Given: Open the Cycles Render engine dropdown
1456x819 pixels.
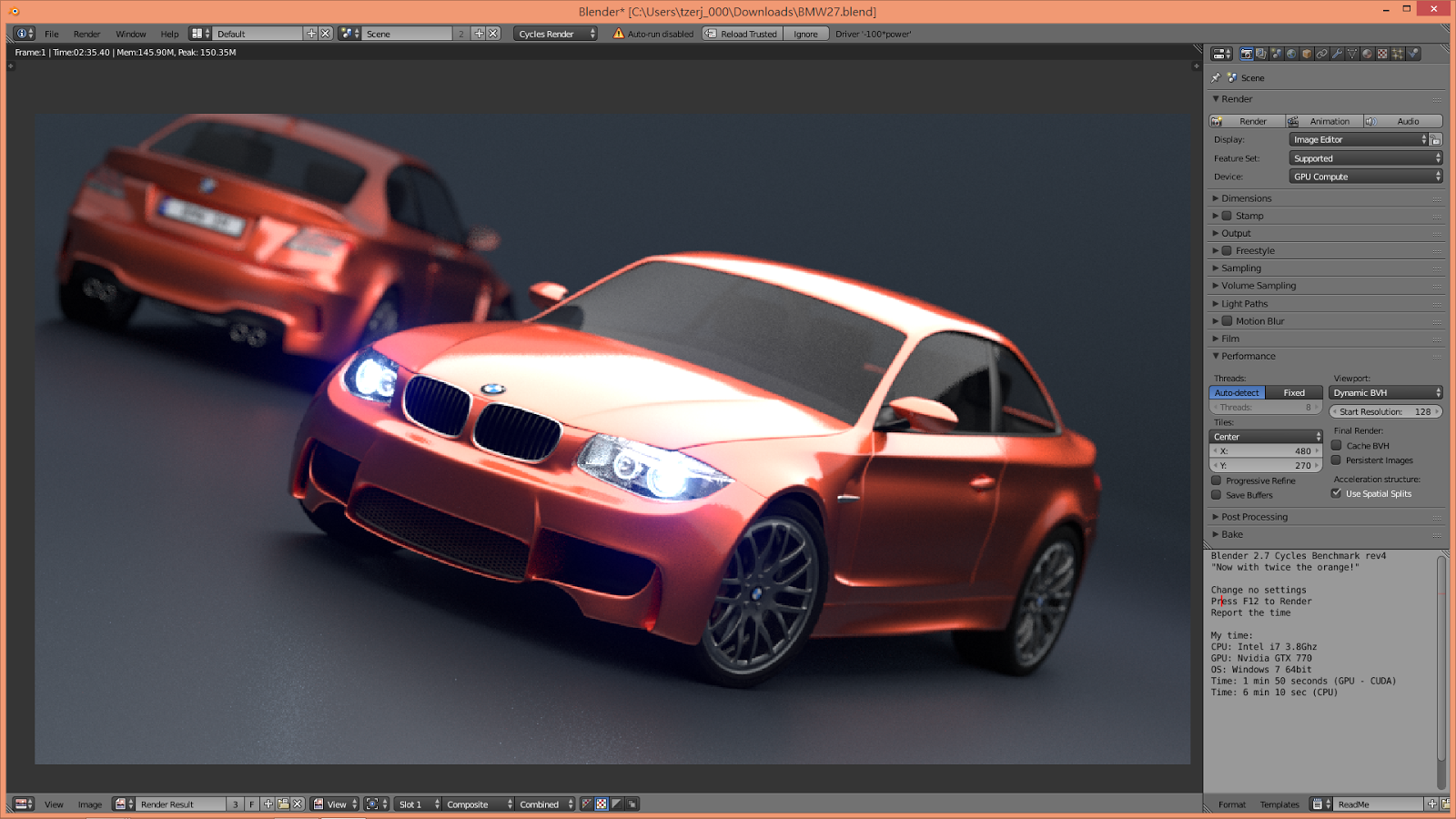Looking at the screenshot, I should pos(555,34).
